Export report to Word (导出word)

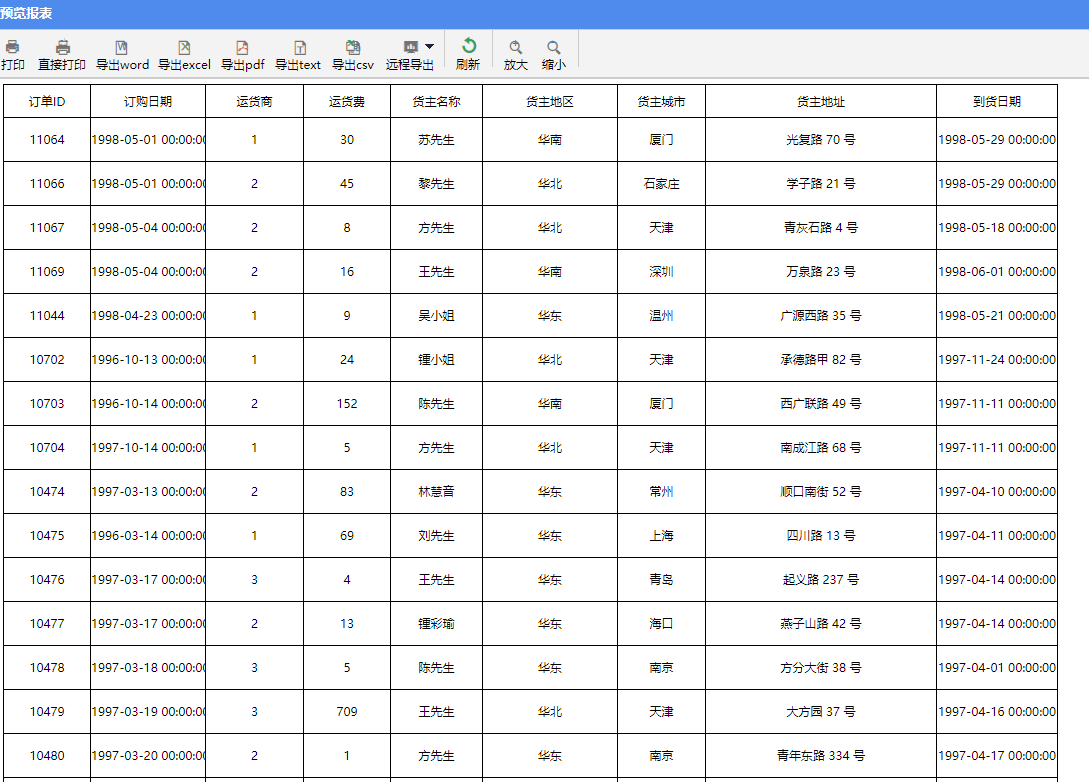[x=122, y=48]
